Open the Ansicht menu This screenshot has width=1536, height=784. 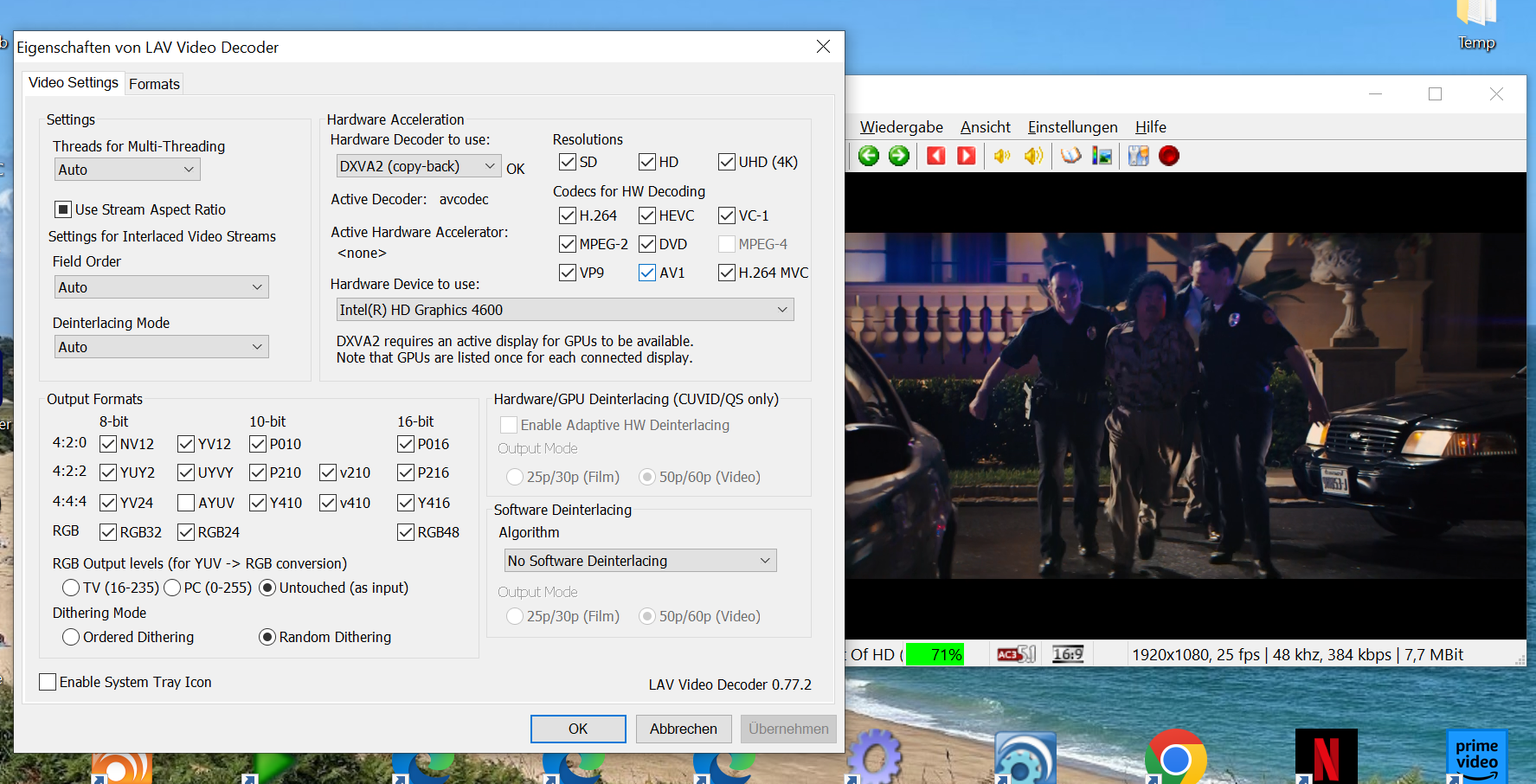tap(985, 127)
